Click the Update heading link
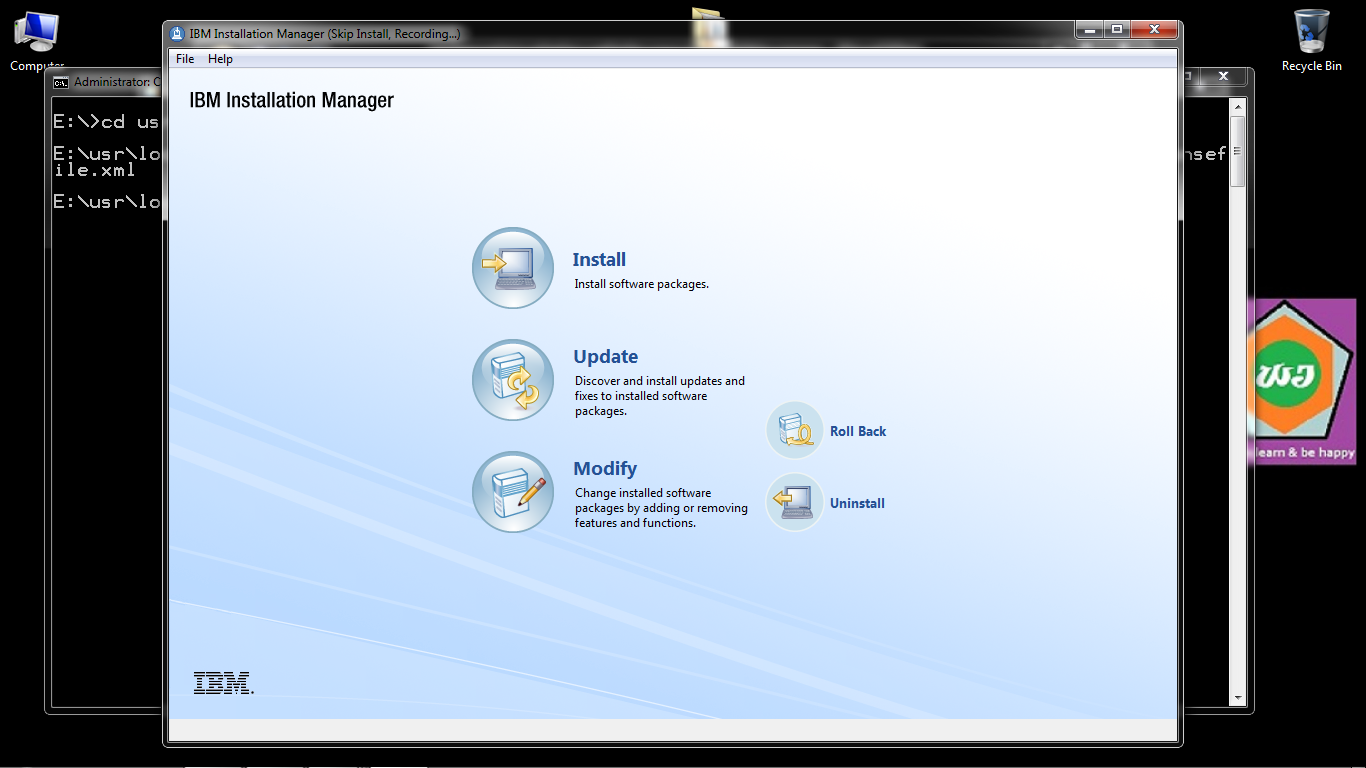Image resolution: width=1366 pixels, height=768 pixels. pos(606,357)
